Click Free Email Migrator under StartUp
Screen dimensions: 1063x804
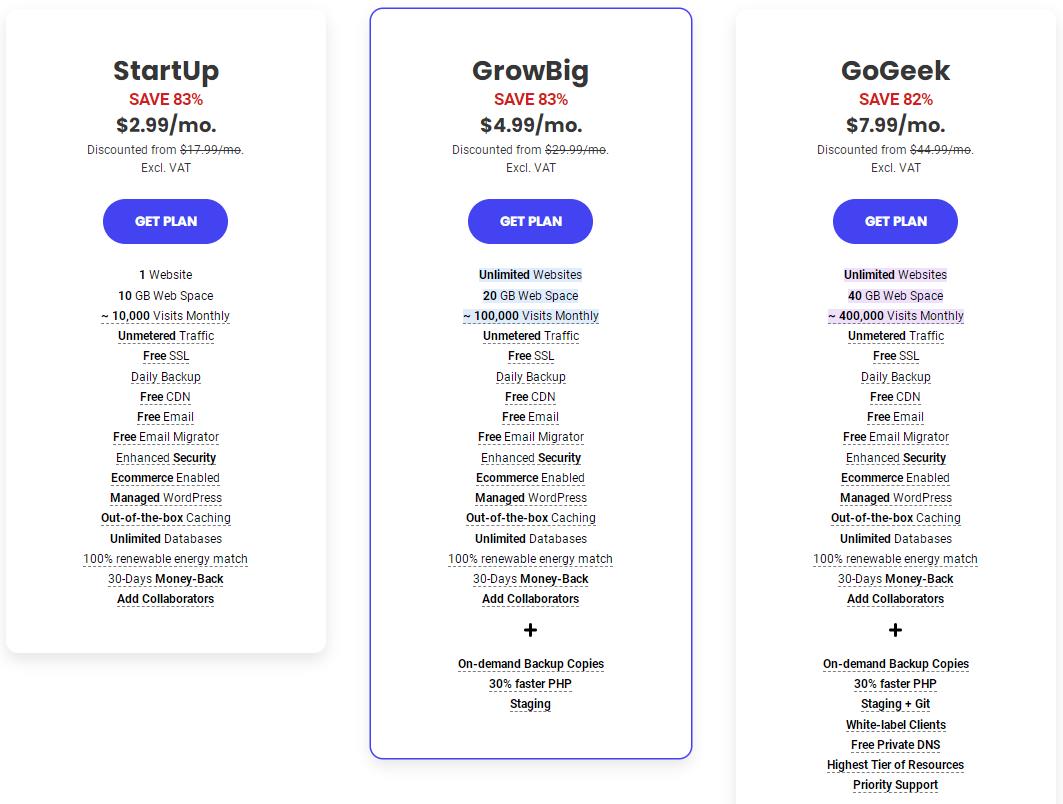(165, 437)
